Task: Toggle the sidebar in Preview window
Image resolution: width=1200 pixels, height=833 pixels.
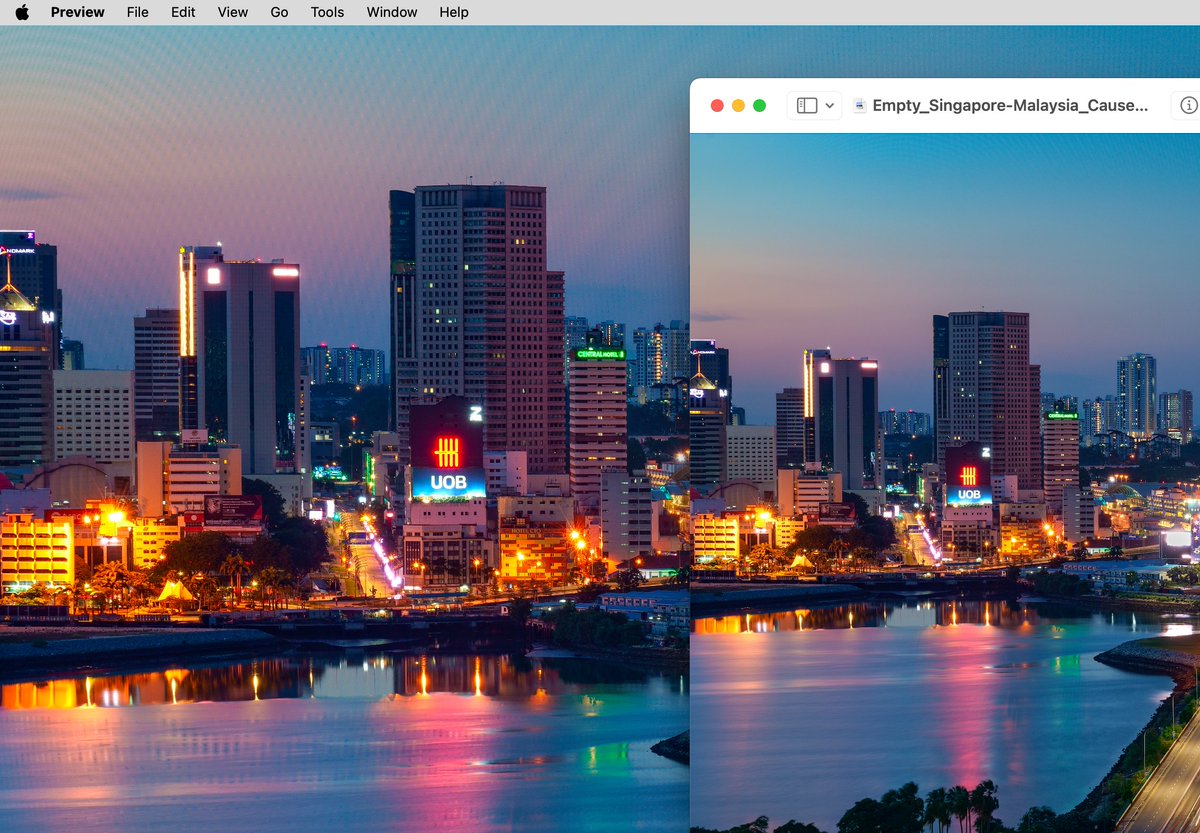Action: pyautogui.click(x=807, y=105)
